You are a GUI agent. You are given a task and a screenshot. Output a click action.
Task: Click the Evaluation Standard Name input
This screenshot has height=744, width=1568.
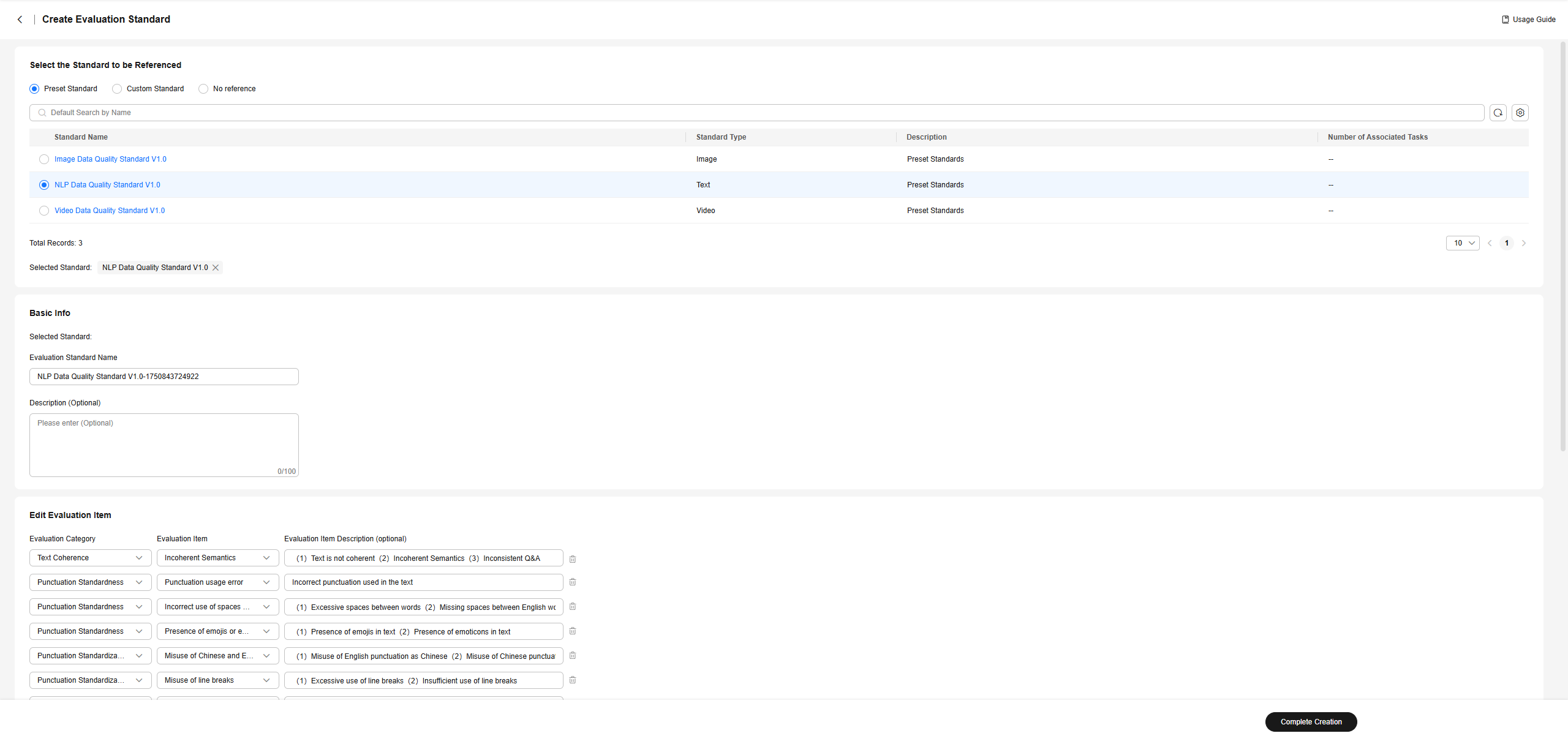click(x=164, y=377)
